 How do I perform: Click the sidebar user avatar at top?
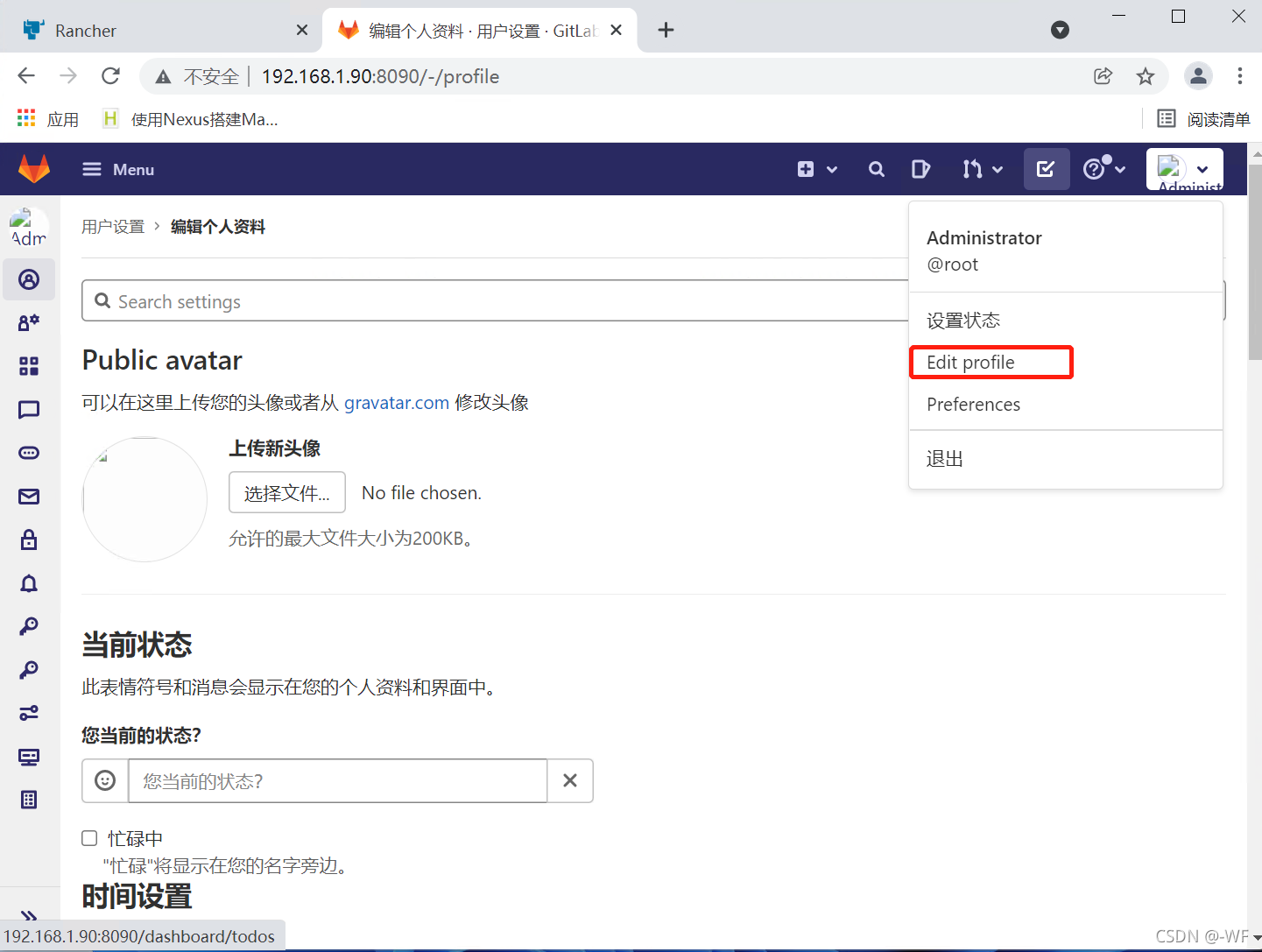29,229
